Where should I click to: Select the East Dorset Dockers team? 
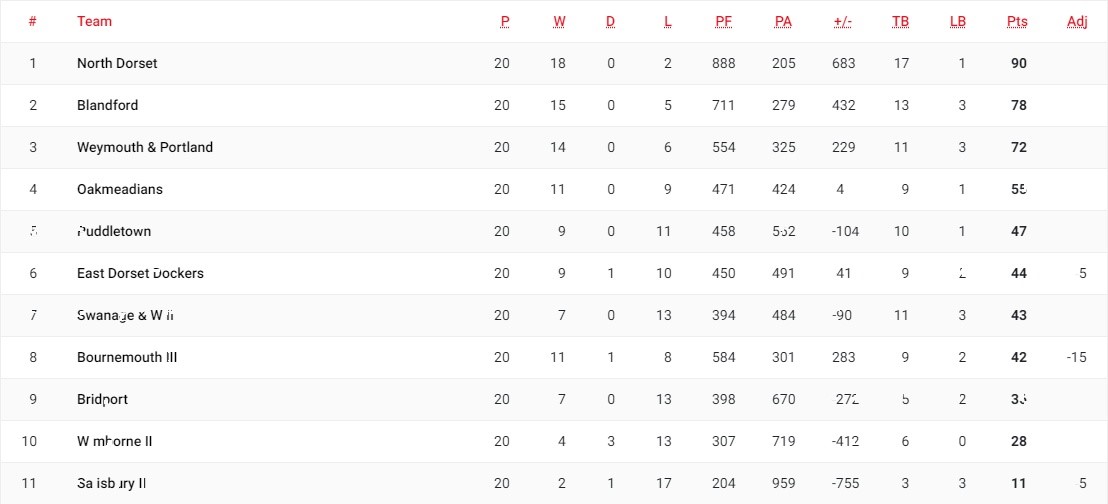click(x=140, y=273)
